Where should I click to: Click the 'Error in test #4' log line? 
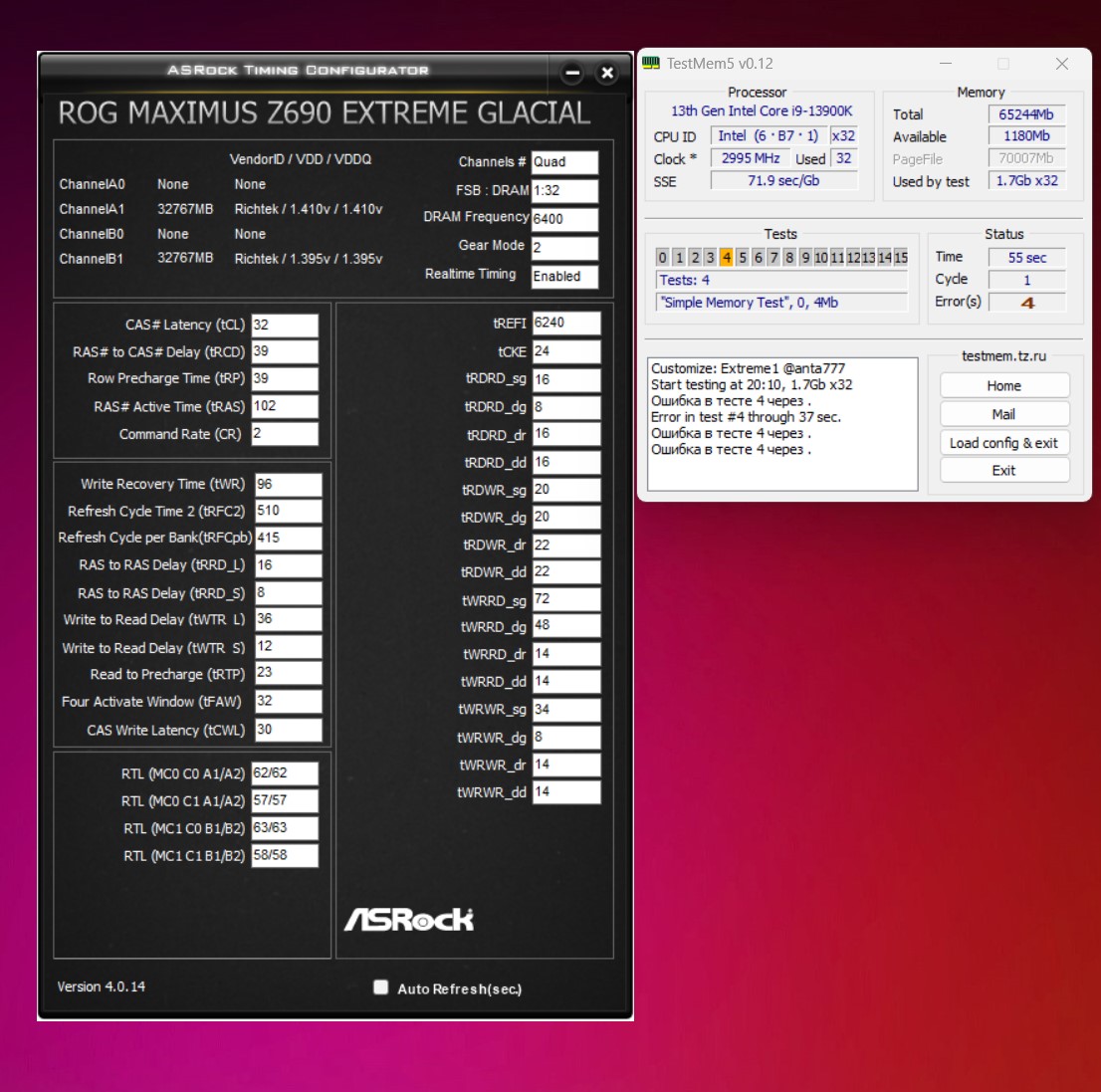click(746, 417)
